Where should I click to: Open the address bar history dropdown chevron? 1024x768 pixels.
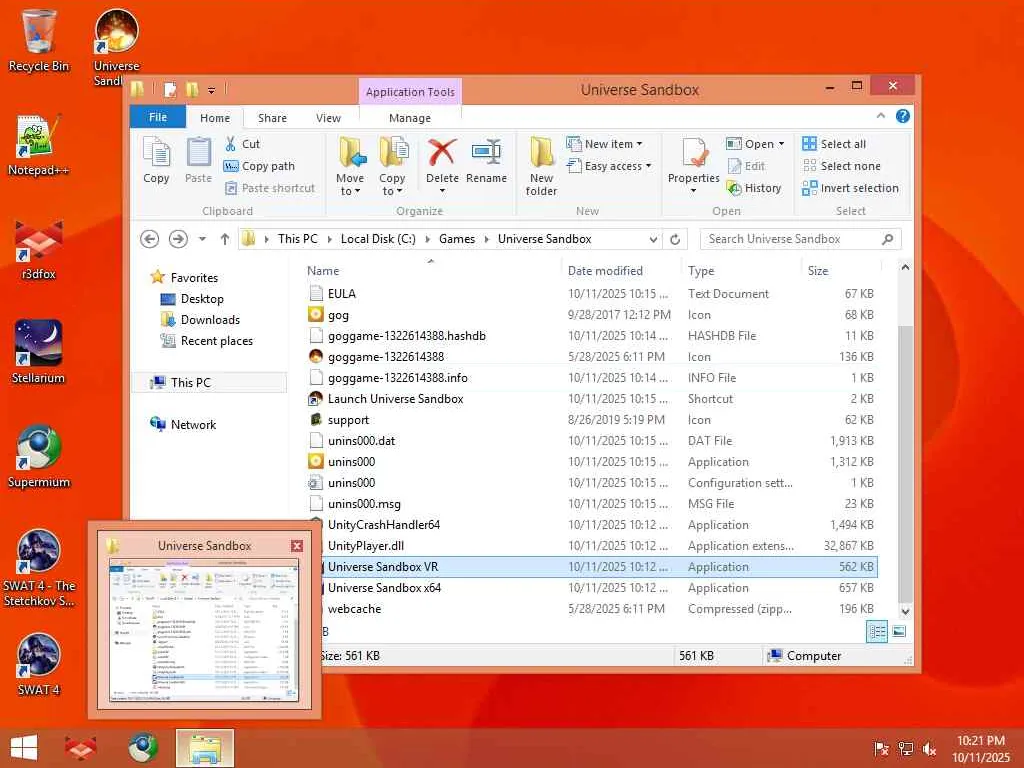pos(653,239)
